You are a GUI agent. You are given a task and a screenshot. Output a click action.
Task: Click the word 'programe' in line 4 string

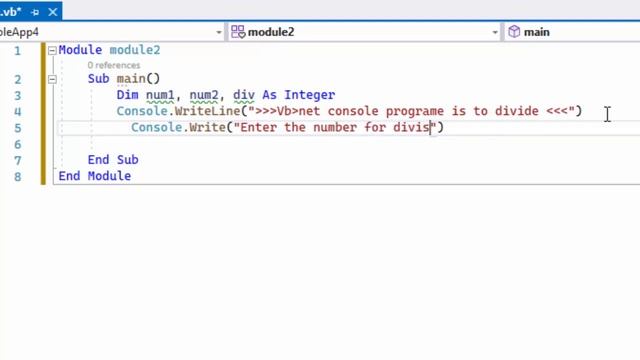pyautogui.click(x=414, y=111)
